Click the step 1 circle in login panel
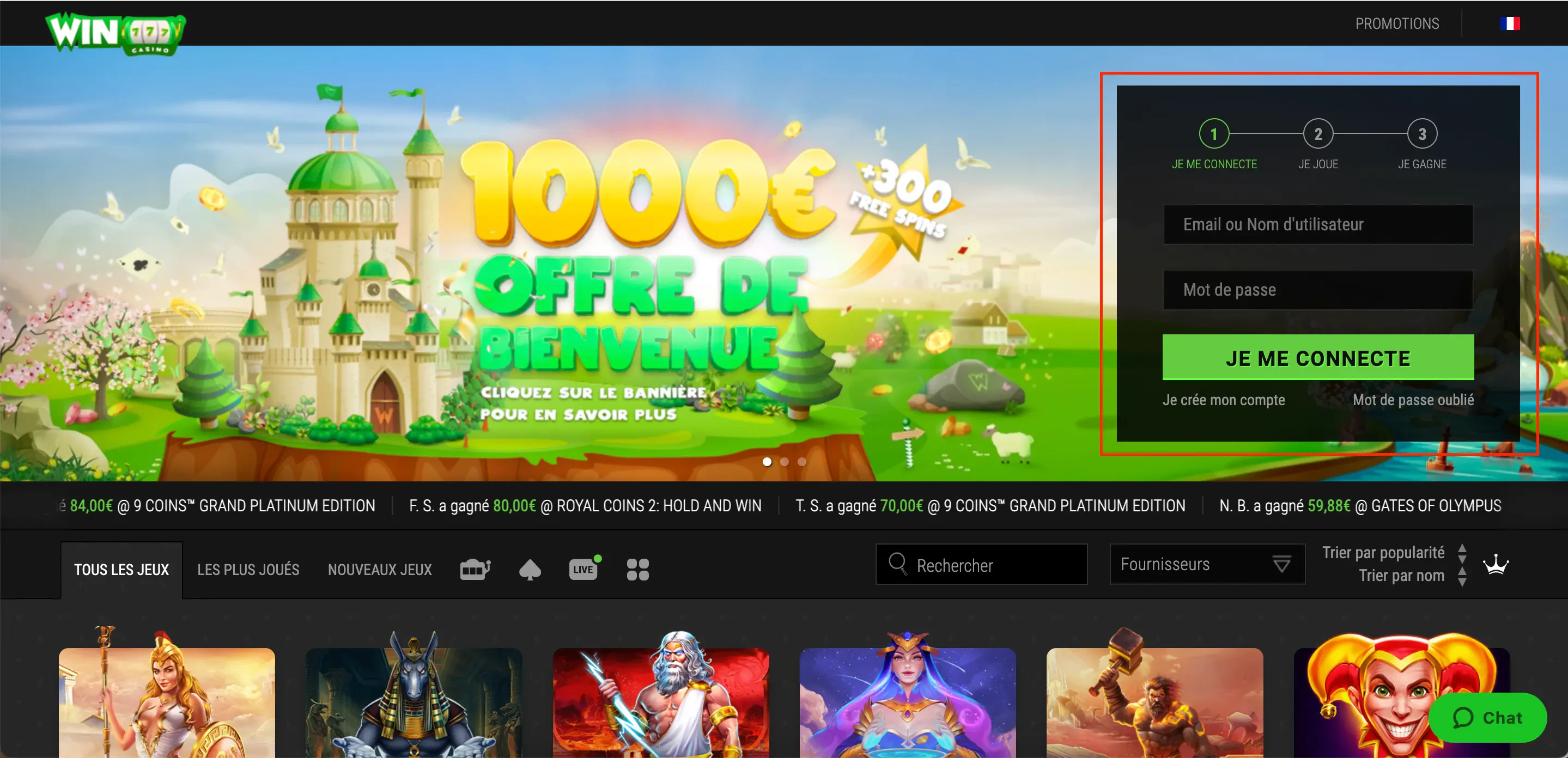 pos(1214,134)
